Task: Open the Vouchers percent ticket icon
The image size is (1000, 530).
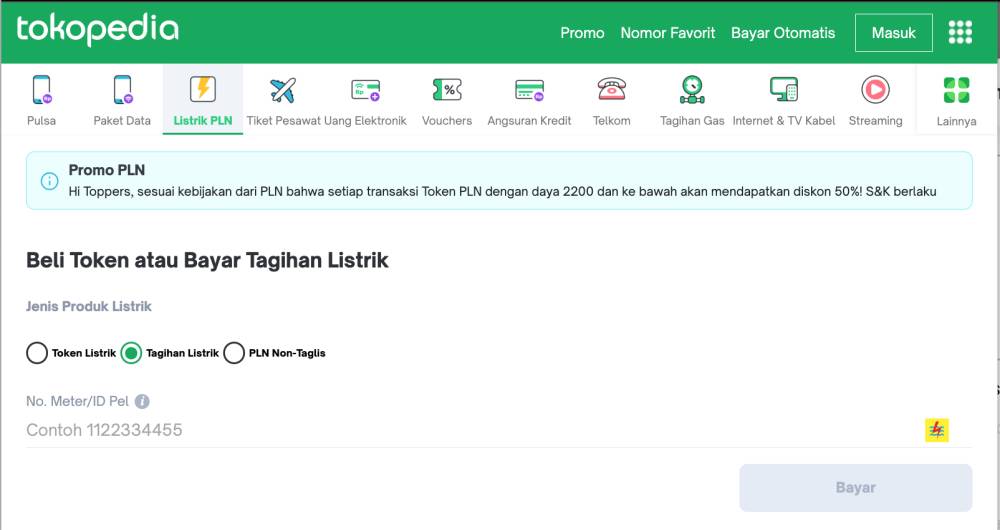Action: coord(447,90)
